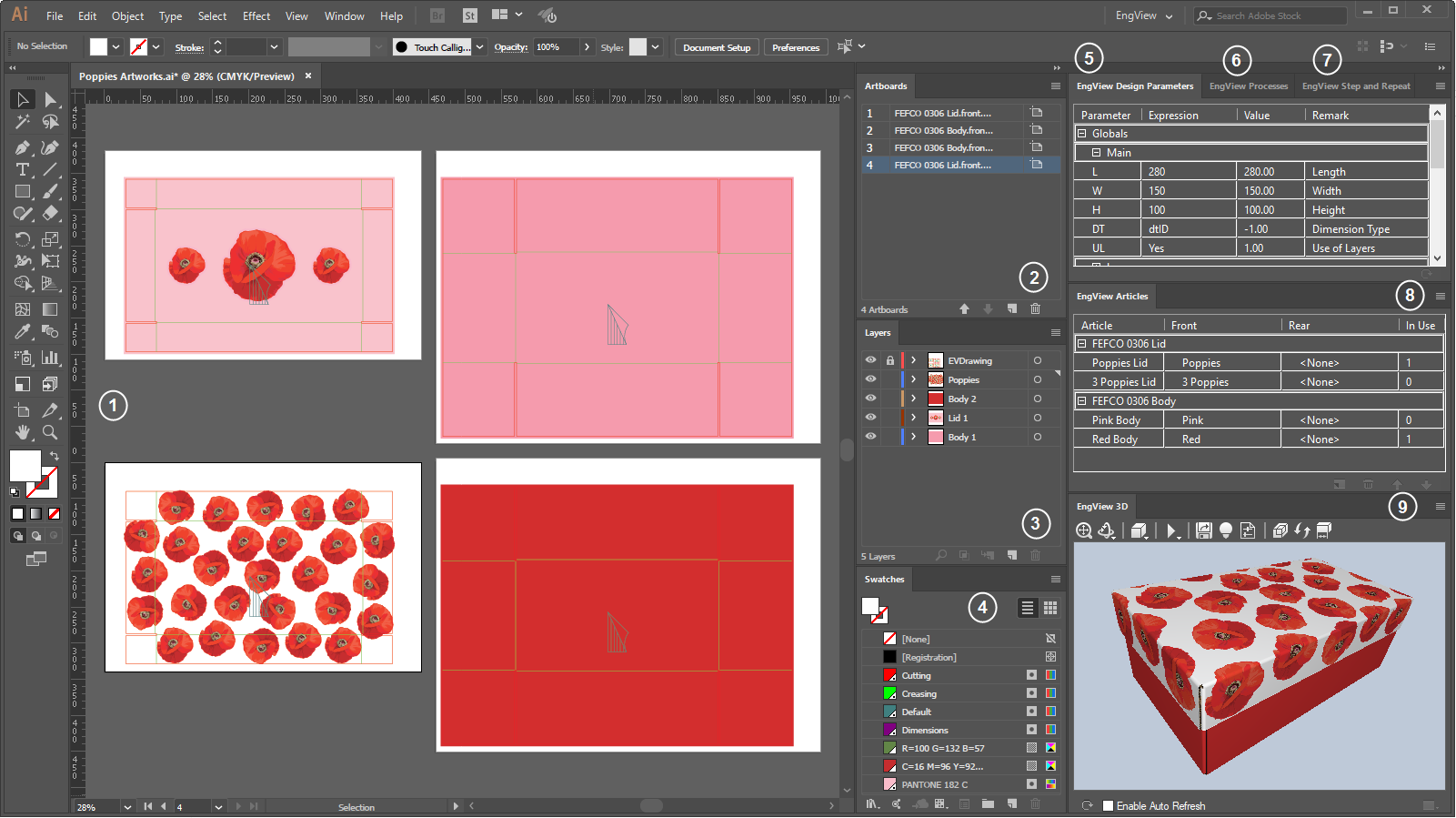Viewport: 1456px width, 818px height.
Task: Expand the EVDrawing layer
Action: (x=913, y=360)
